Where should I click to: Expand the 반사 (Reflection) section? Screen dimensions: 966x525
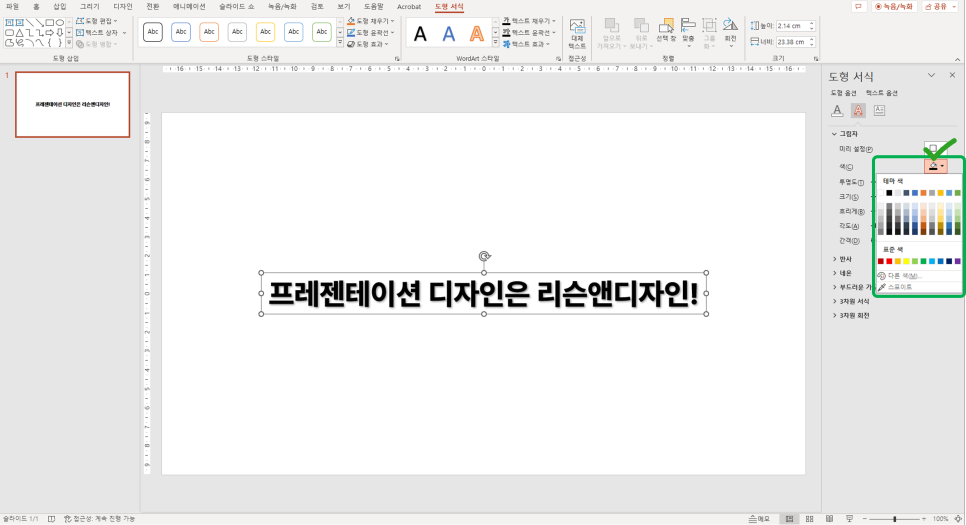(842, 259)
